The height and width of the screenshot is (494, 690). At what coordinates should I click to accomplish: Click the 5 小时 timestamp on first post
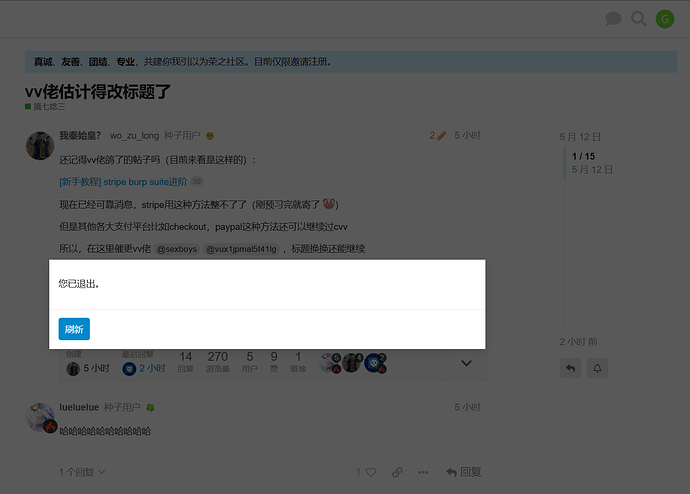(x=467, y=135)
